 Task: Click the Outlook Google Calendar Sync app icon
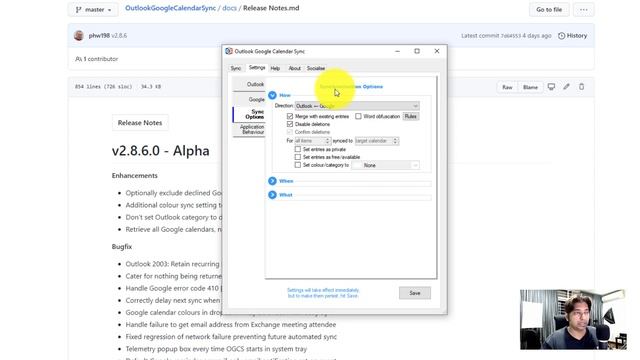[229, 51]
